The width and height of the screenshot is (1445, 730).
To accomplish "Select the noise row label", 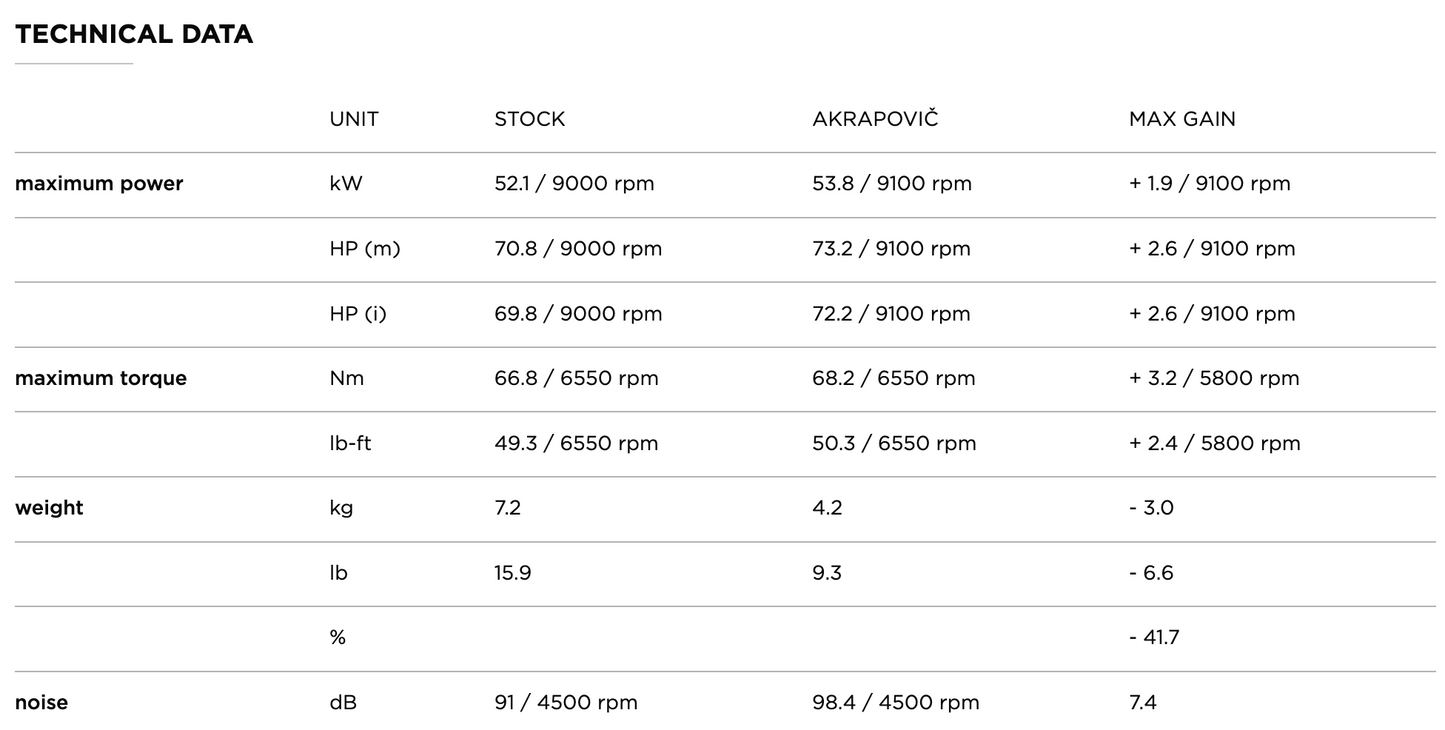I will (x=41, y=703).
